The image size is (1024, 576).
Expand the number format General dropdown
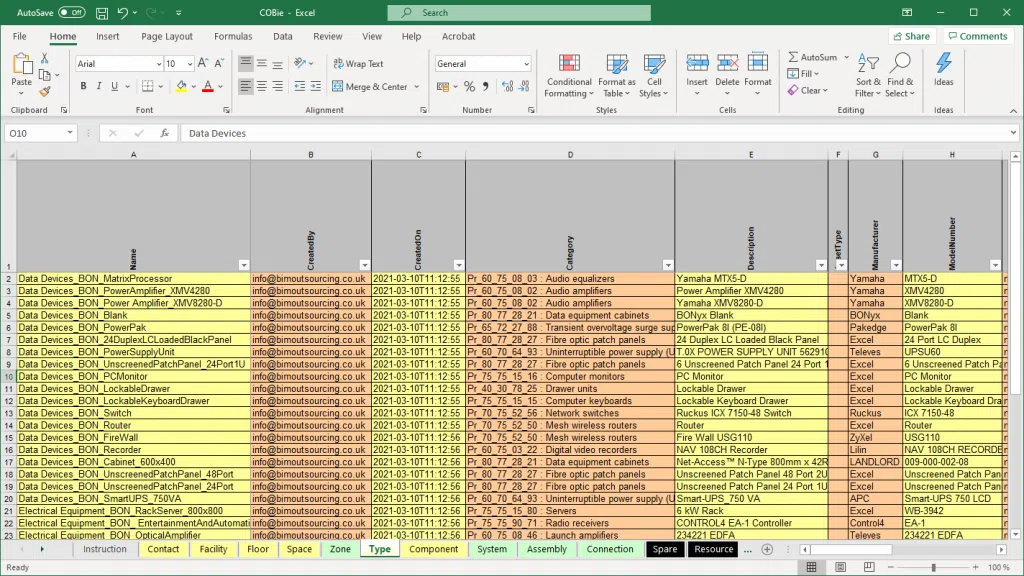pos(526,64)
